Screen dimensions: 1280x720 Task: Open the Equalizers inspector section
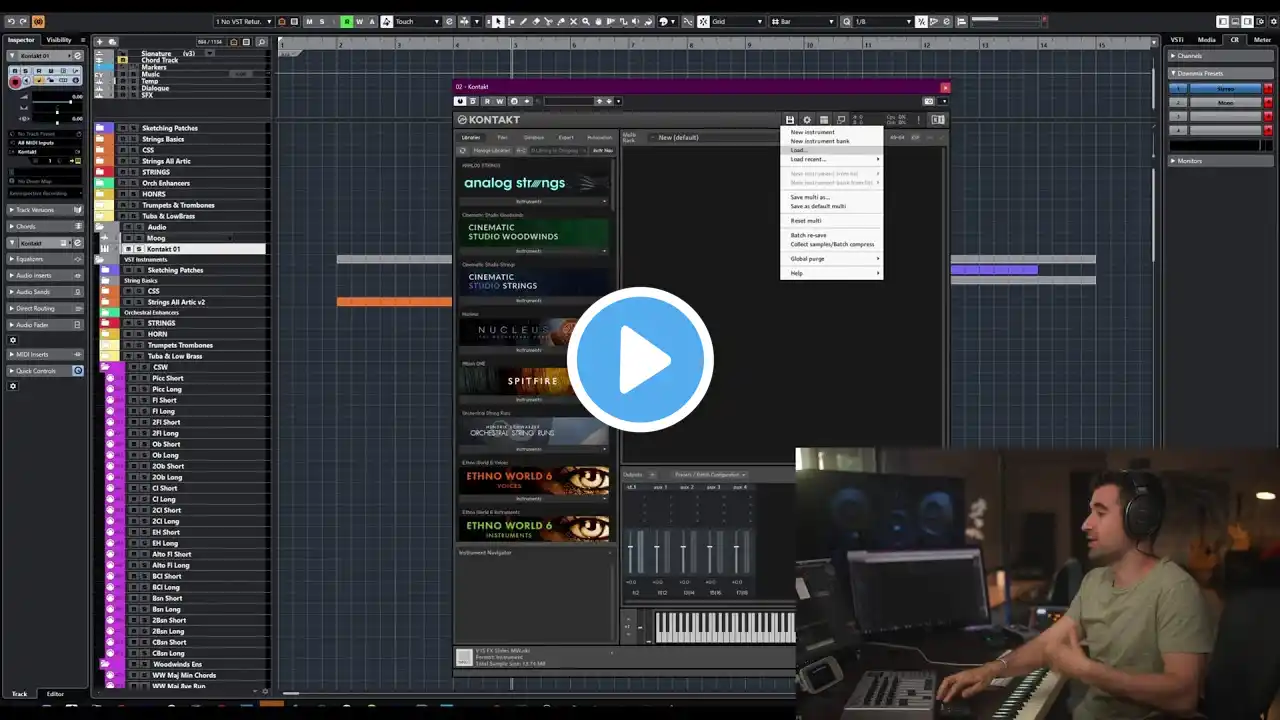46,259
